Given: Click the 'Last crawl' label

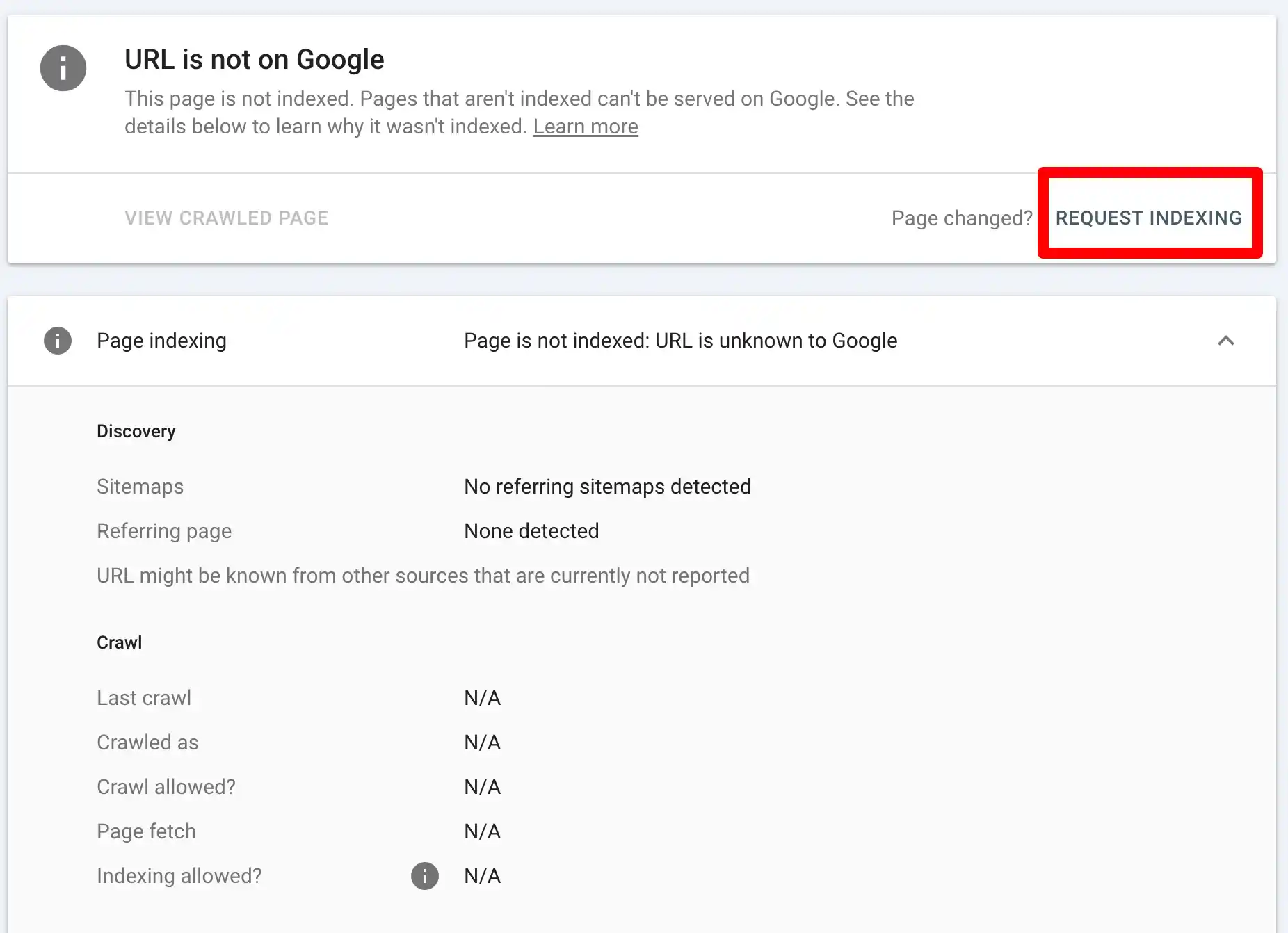Looking at the screenshot, I should click(144, 698).
